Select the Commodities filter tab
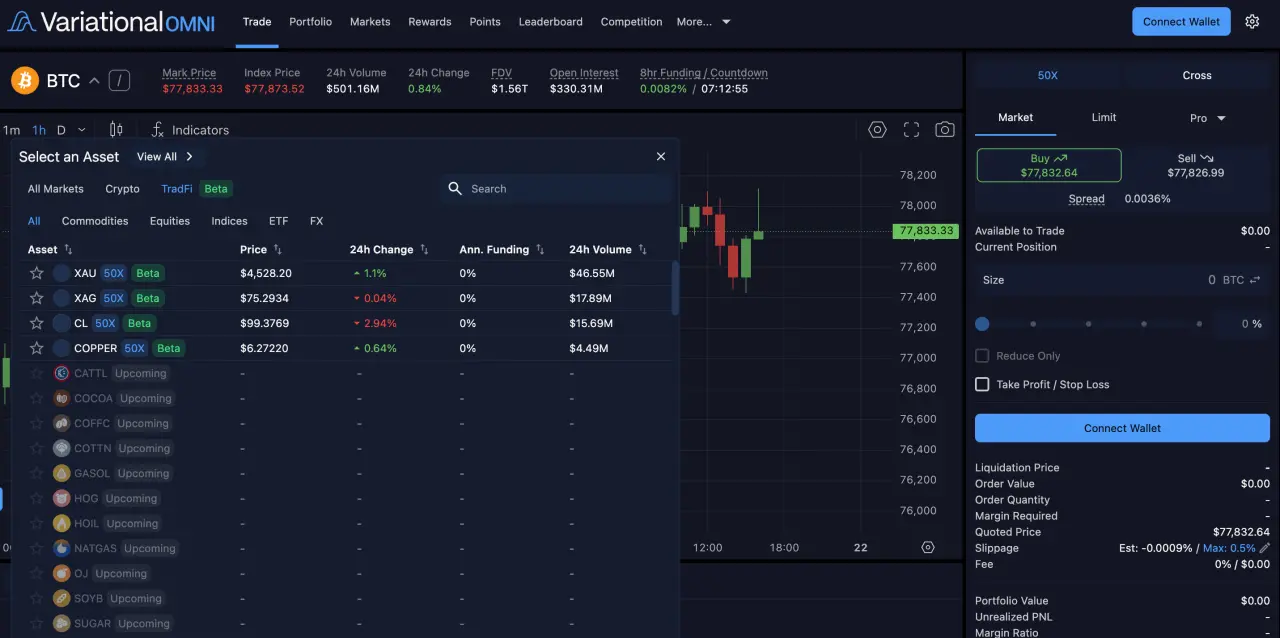The height and width of the screenshot is (638, 1280). [x=95, y=221]
